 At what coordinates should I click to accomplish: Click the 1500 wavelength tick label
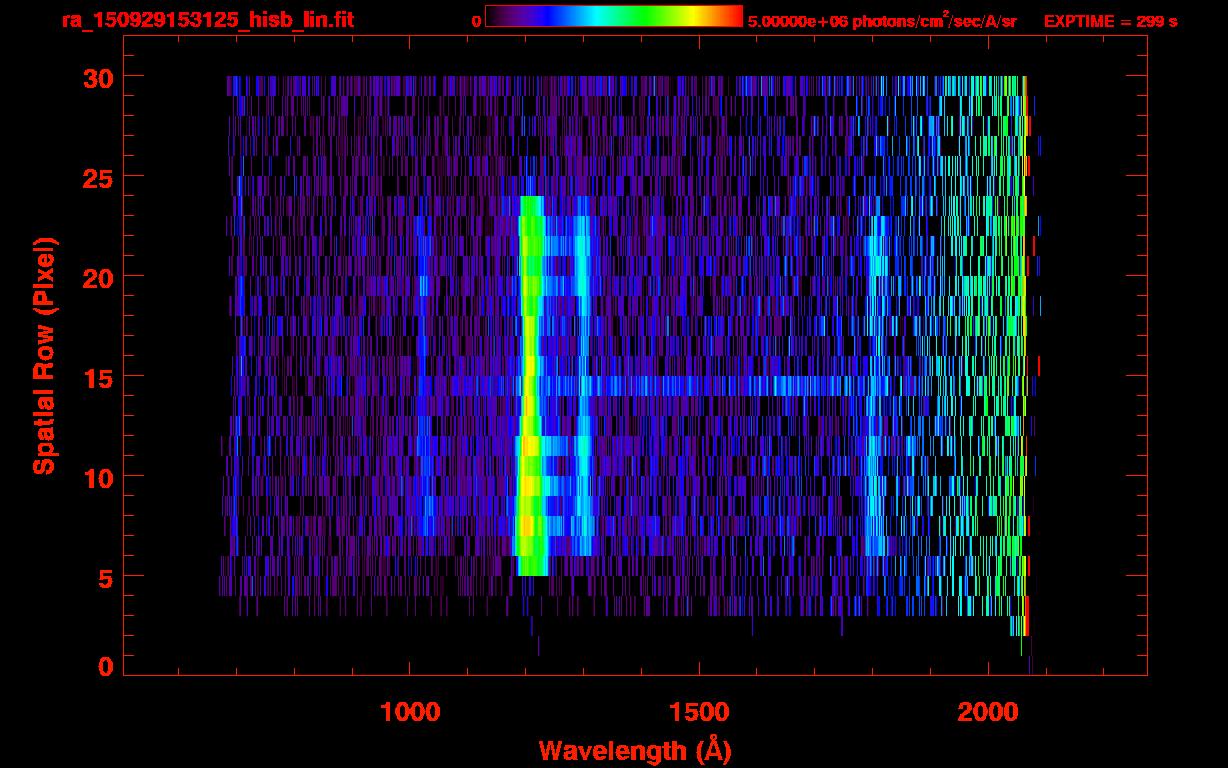[699, 712]
